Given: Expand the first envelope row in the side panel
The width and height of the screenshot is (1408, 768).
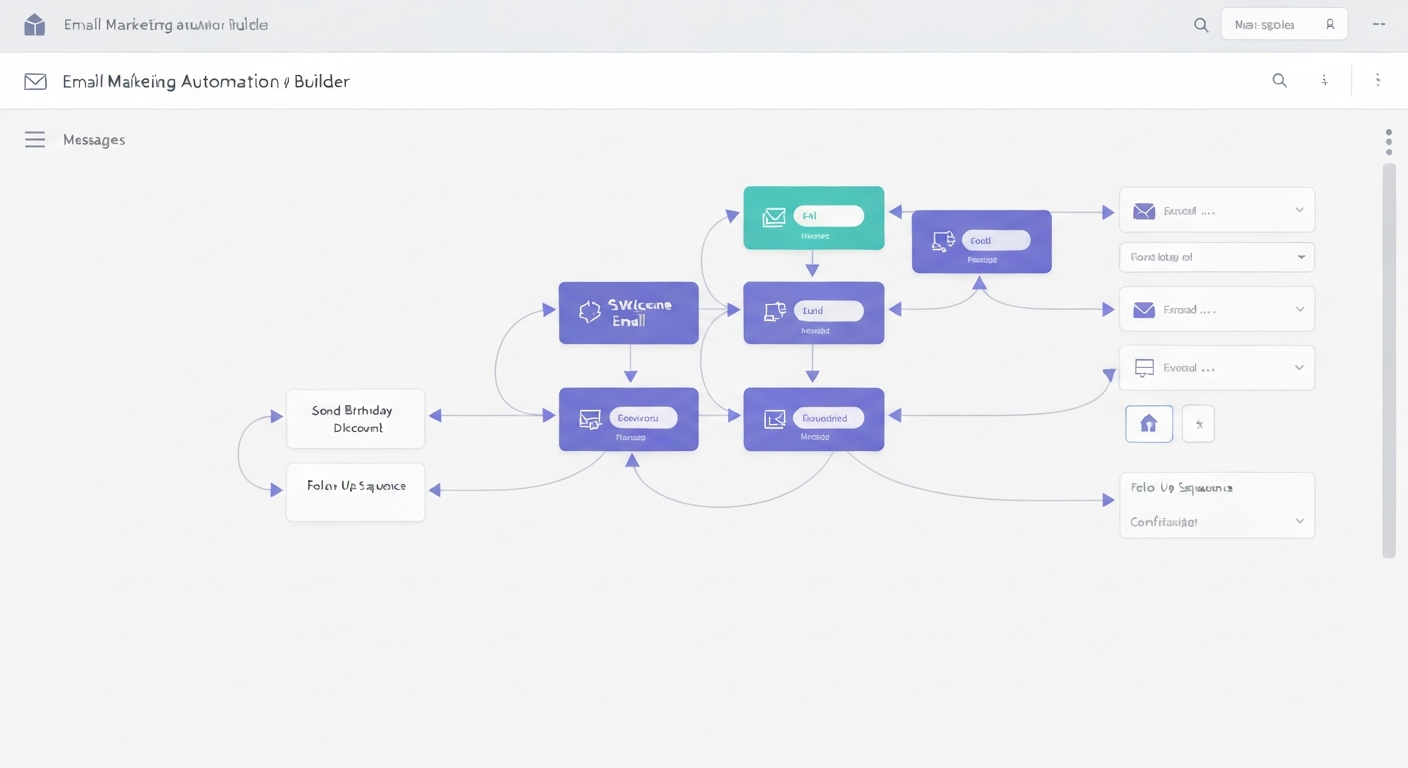Looking at the screenshot, I should (1299, 211).
